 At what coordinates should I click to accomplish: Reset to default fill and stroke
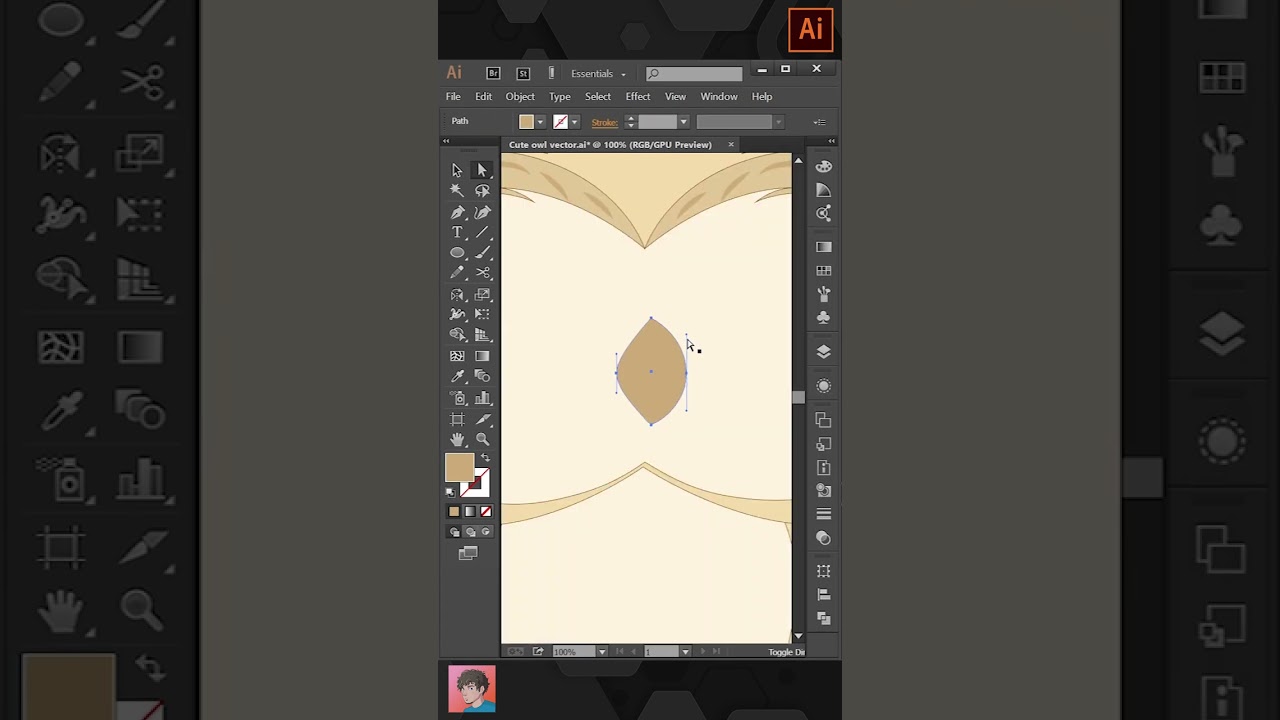(x=450, y=492)
